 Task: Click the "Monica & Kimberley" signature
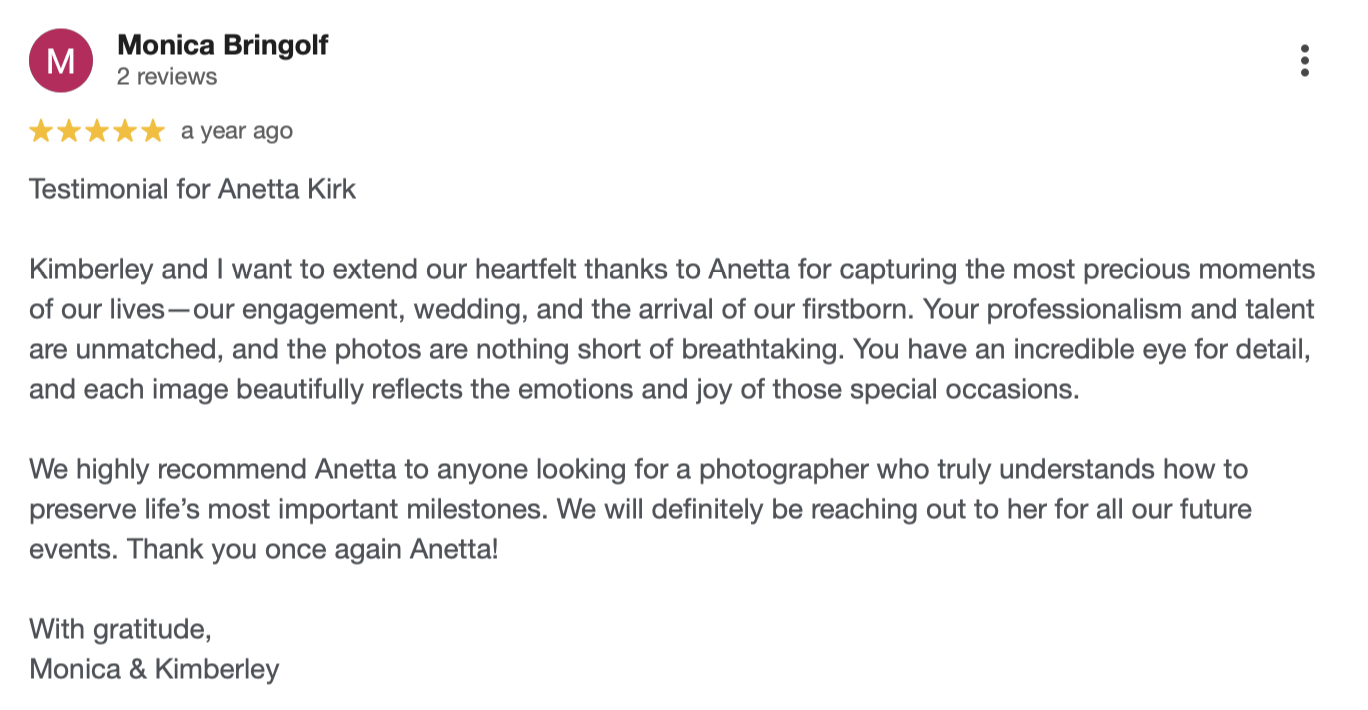[154, 669]
